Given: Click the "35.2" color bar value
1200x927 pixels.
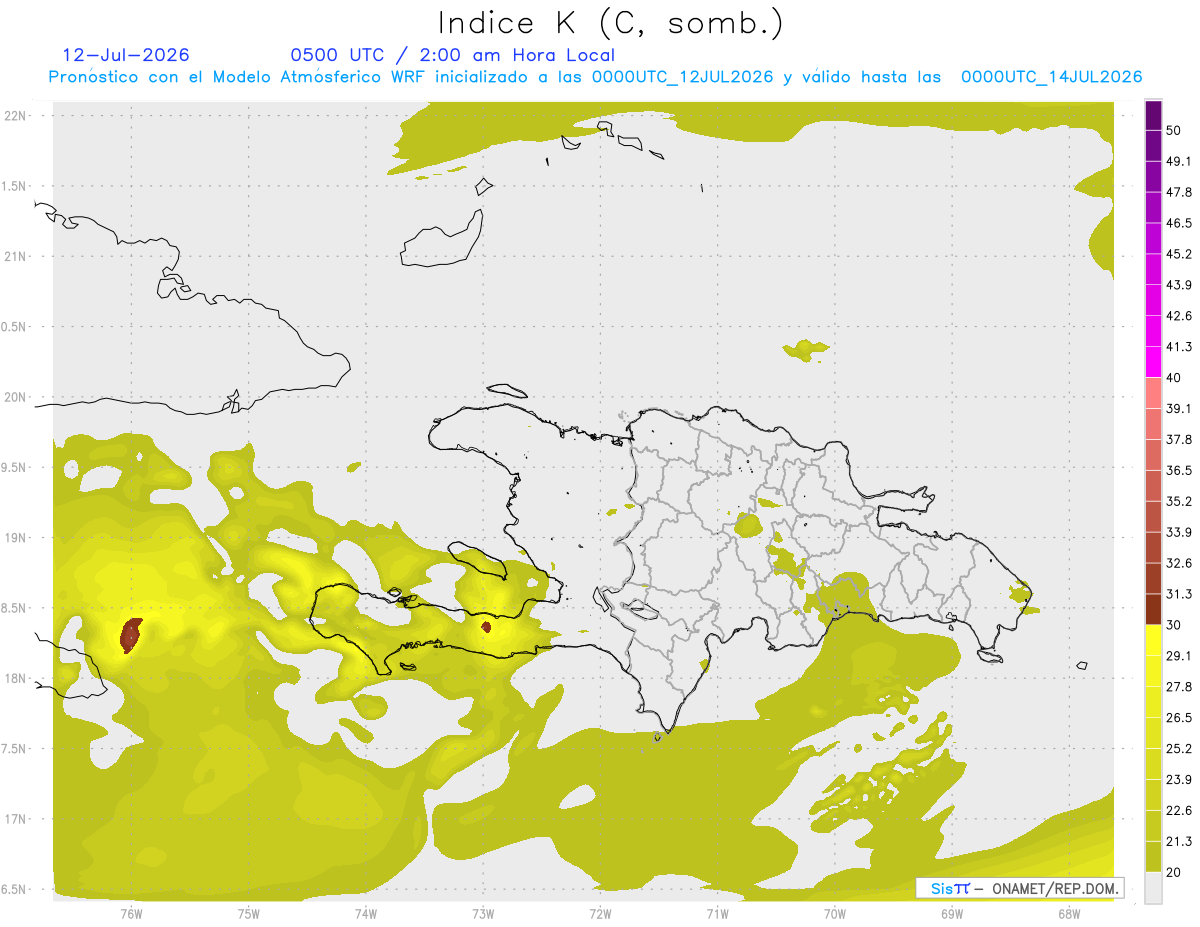Looking at the screenshot, I should pos(1179,501).
